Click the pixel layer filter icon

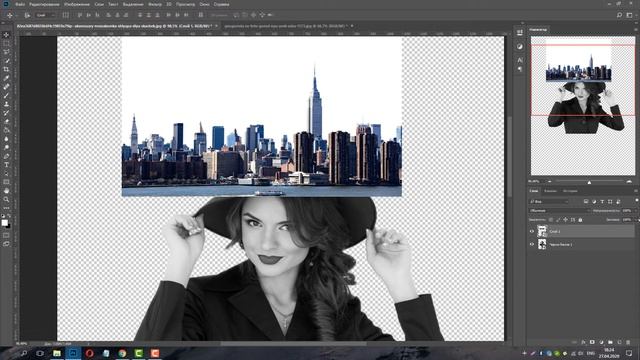pyautogui.click(x=586, y=202)
